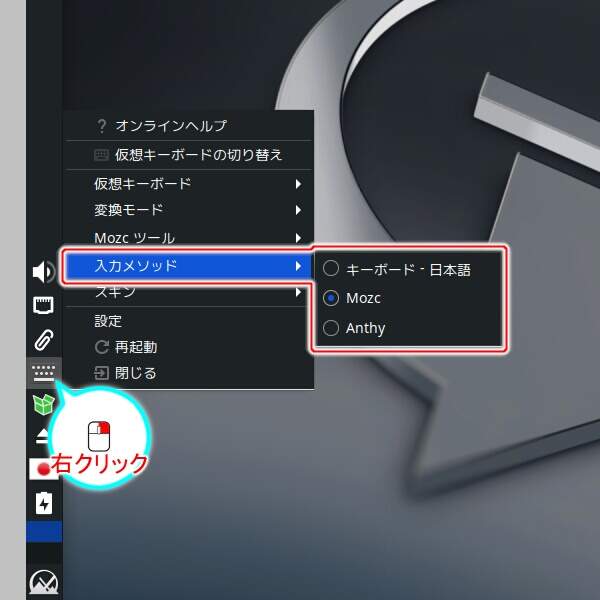Click the blue workspace pager block

click(x=44, y=532)
